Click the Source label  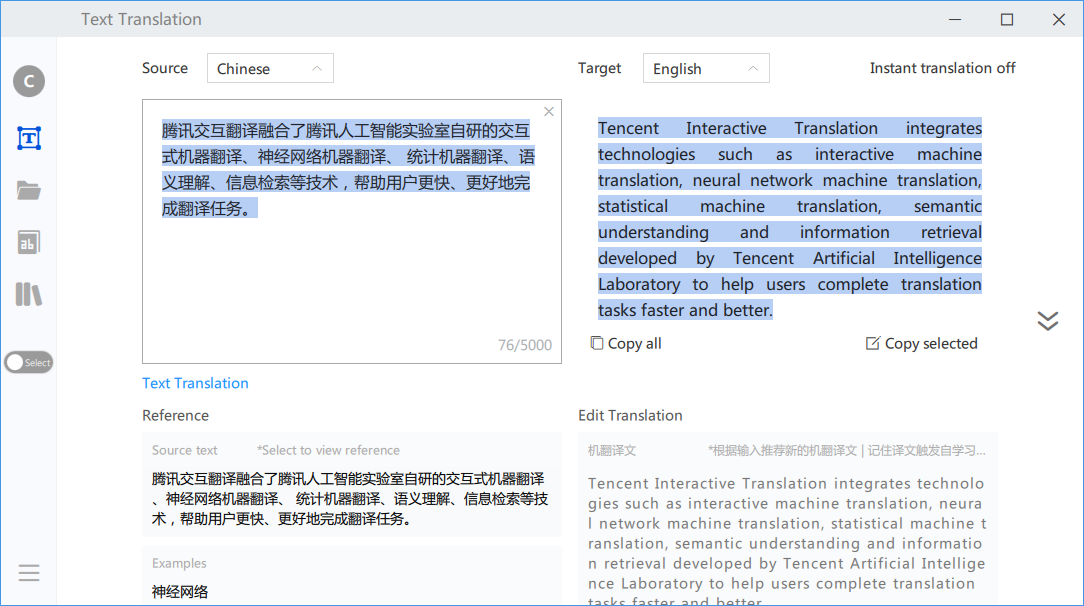(x=165, y=68)
